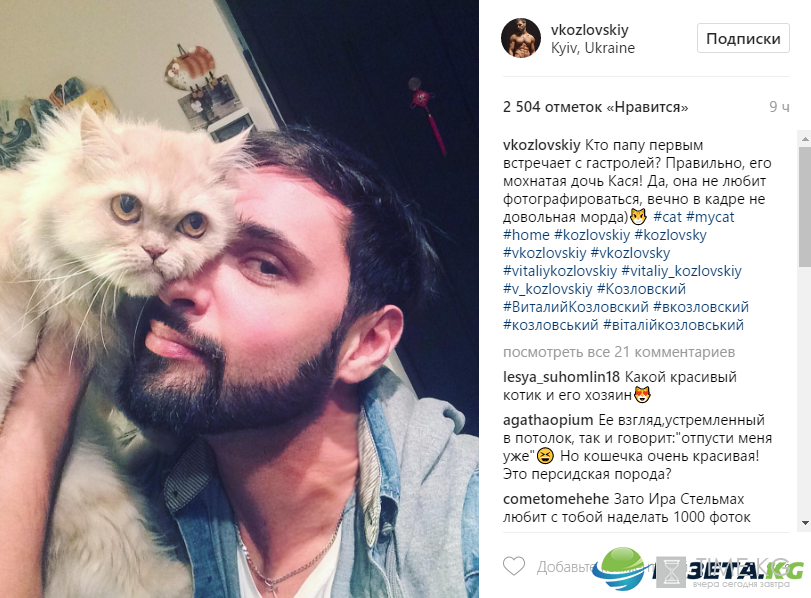The image size is (811, 598).
Task: Click the Zeta.kg globe logo
Action: click(621, 569)
